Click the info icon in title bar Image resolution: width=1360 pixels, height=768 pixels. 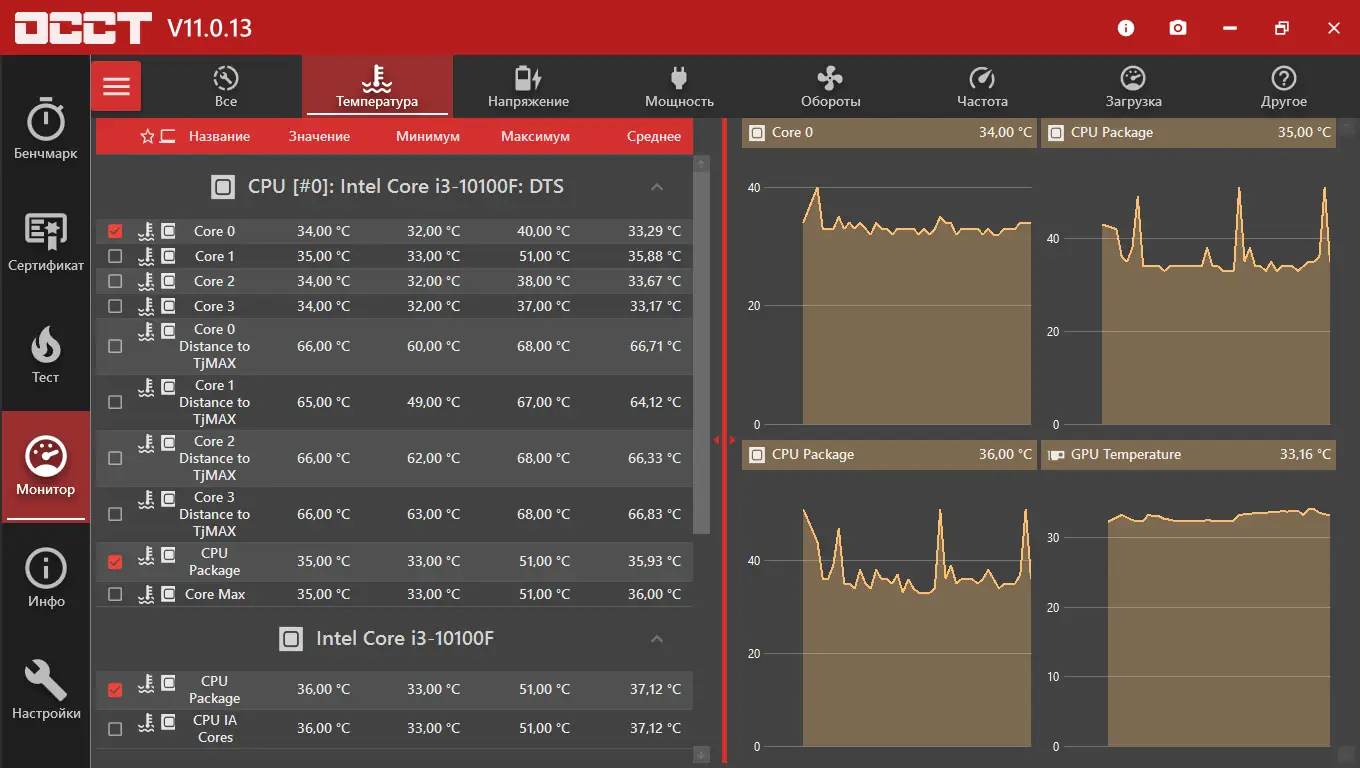coord(1126,28)
